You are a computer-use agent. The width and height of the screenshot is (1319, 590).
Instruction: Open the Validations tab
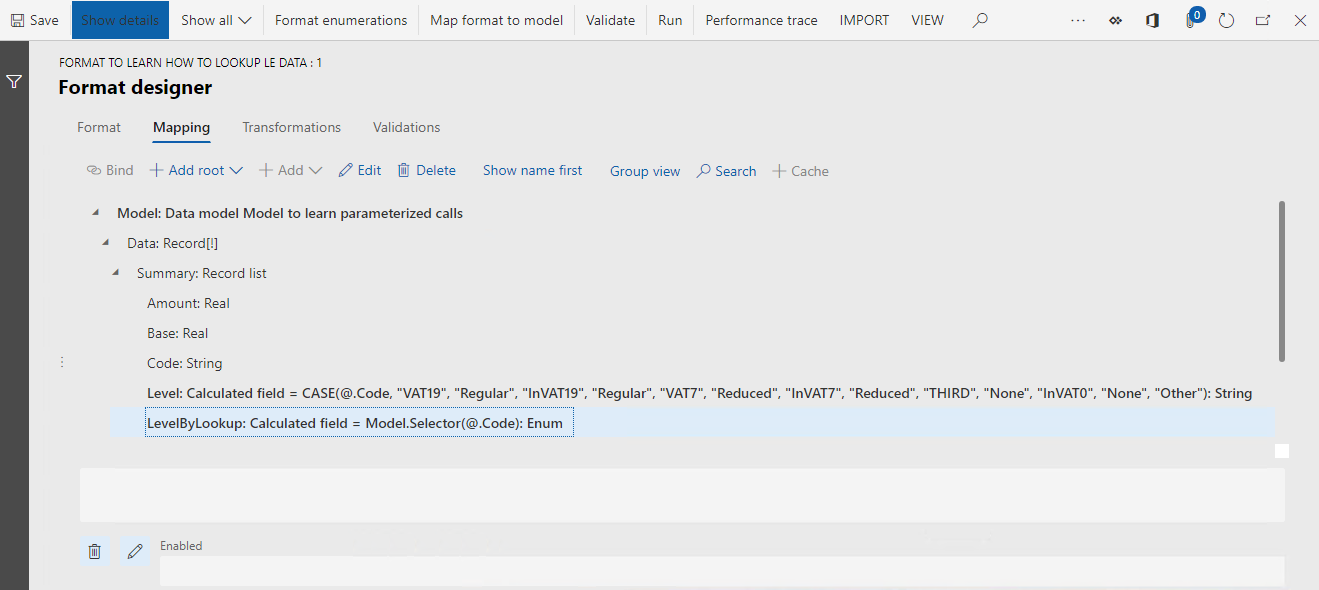pos(406,127)
